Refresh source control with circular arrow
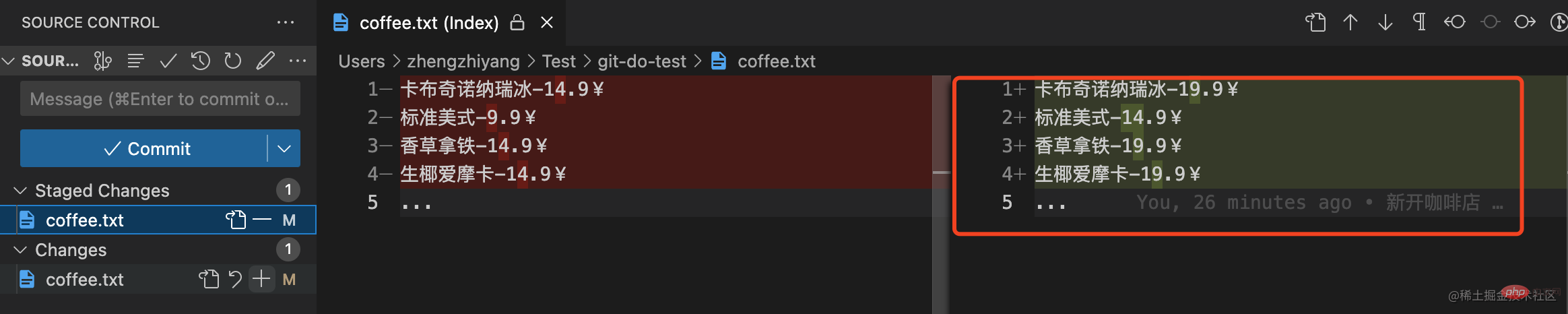The width and height of the screenshot is (1568, 314). click(x=233, y=61)
